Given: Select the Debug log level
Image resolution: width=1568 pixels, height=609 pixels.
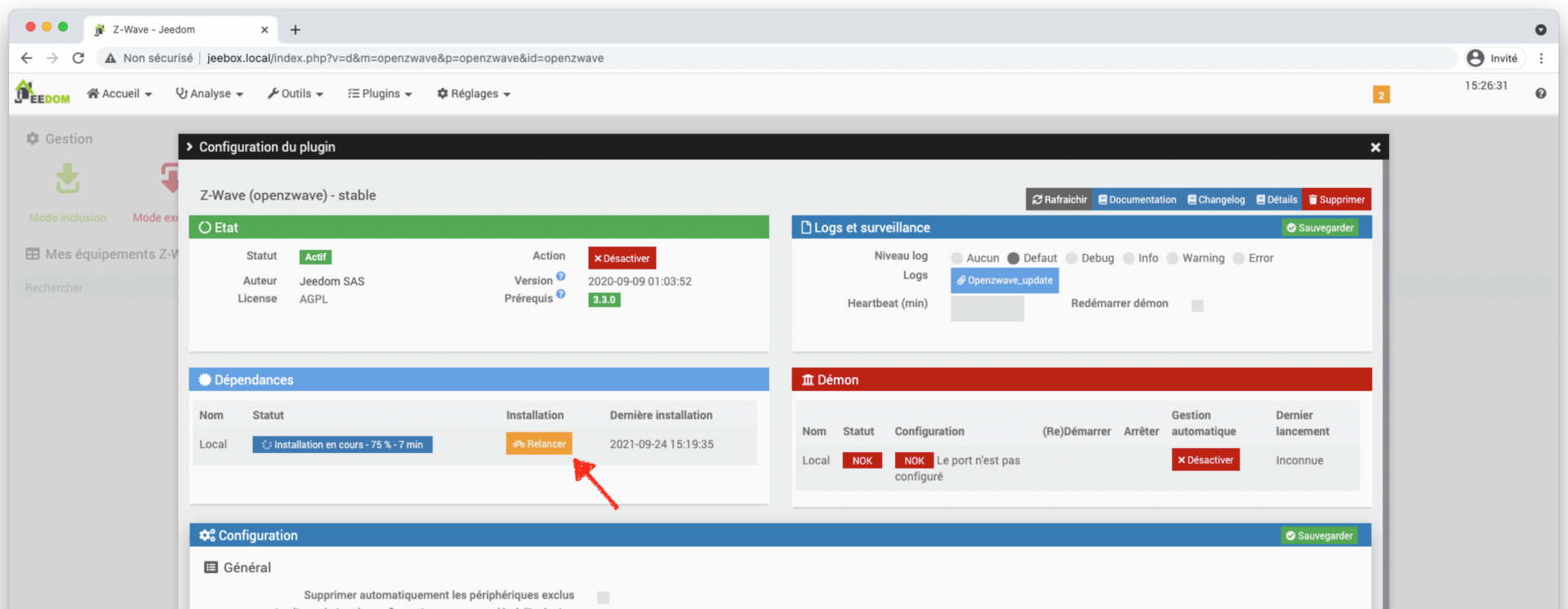Looking at the screenshot, I should [x=1071, y=258].
